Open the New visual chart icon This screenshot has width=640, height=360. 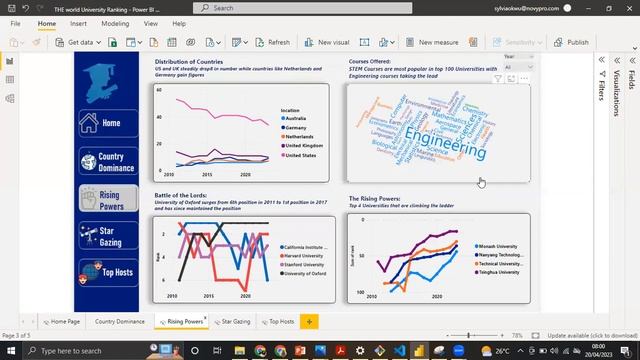click(309, 42)
